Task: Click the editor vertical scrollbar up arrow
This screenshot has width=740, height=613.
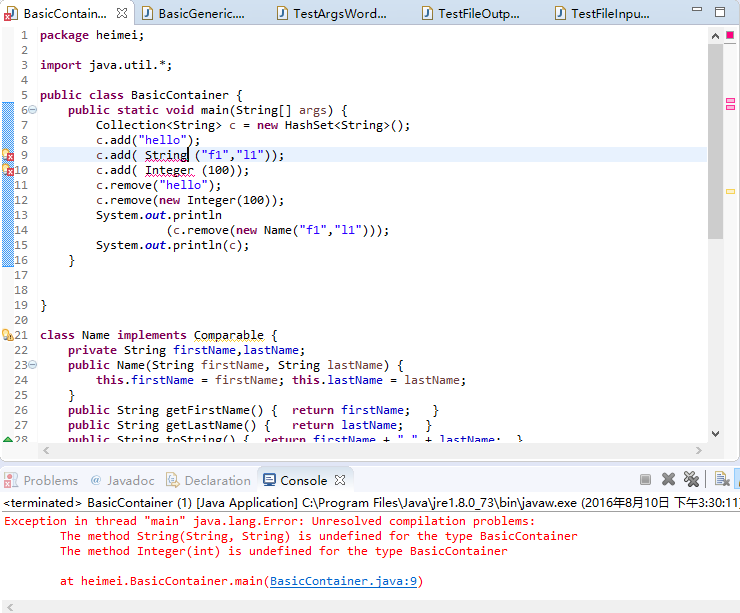Action: point(715,36)
